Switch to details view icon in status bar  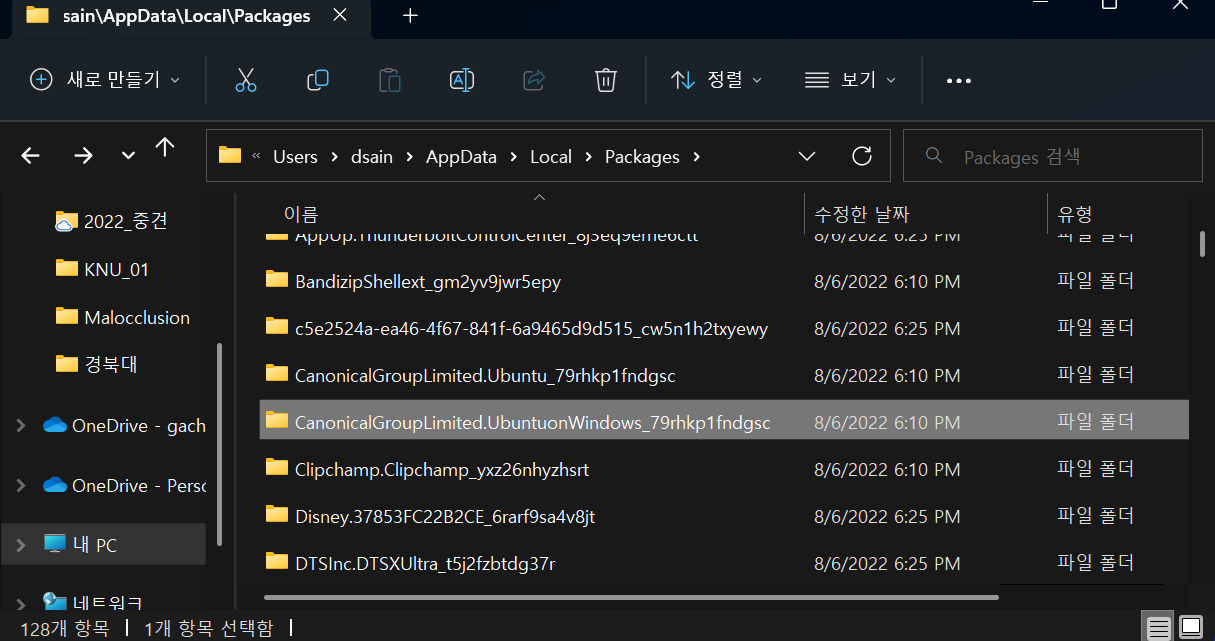[x=1158, y=628]
